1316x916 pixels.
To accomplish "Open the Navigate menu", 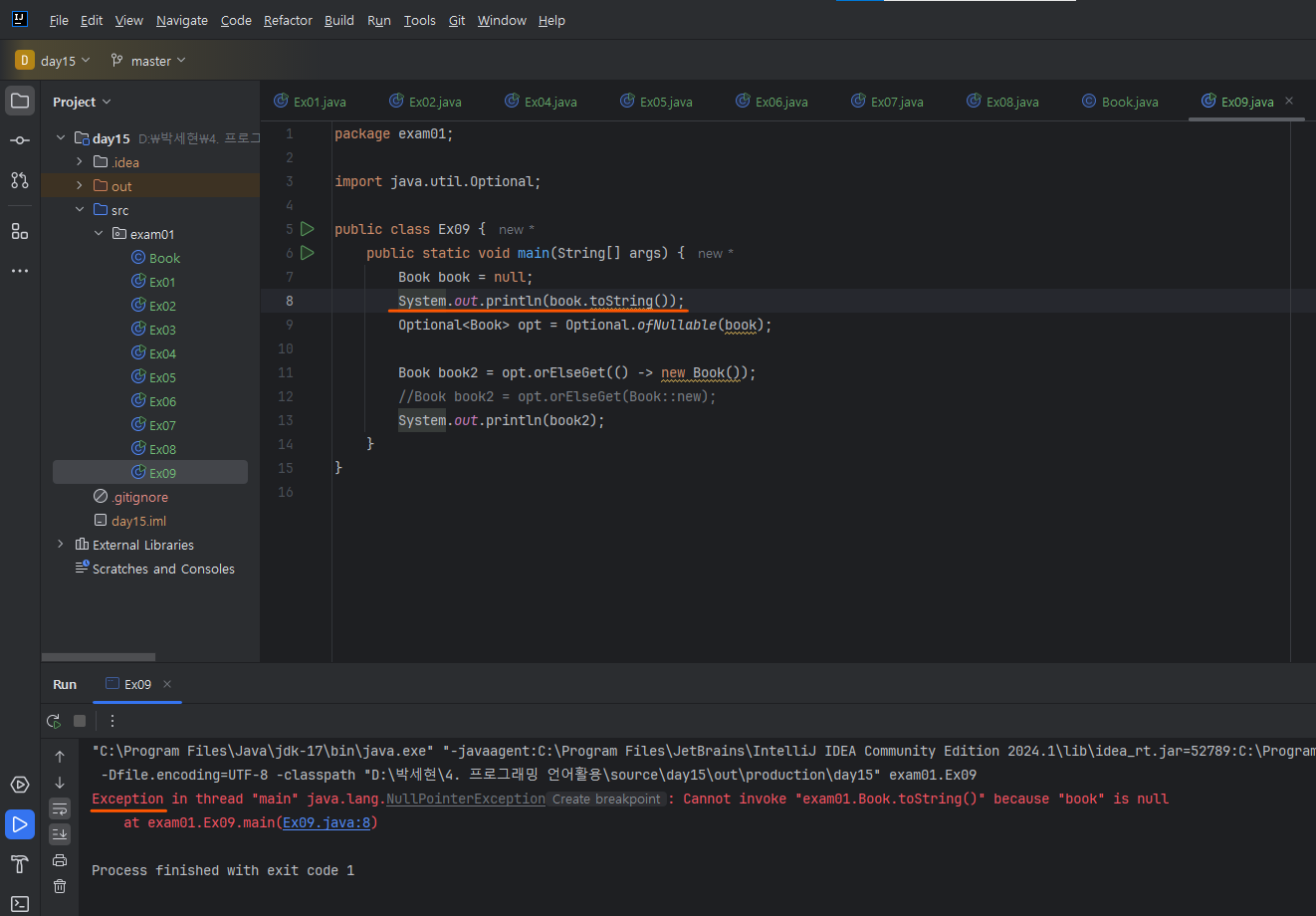I will click(182, 20).
